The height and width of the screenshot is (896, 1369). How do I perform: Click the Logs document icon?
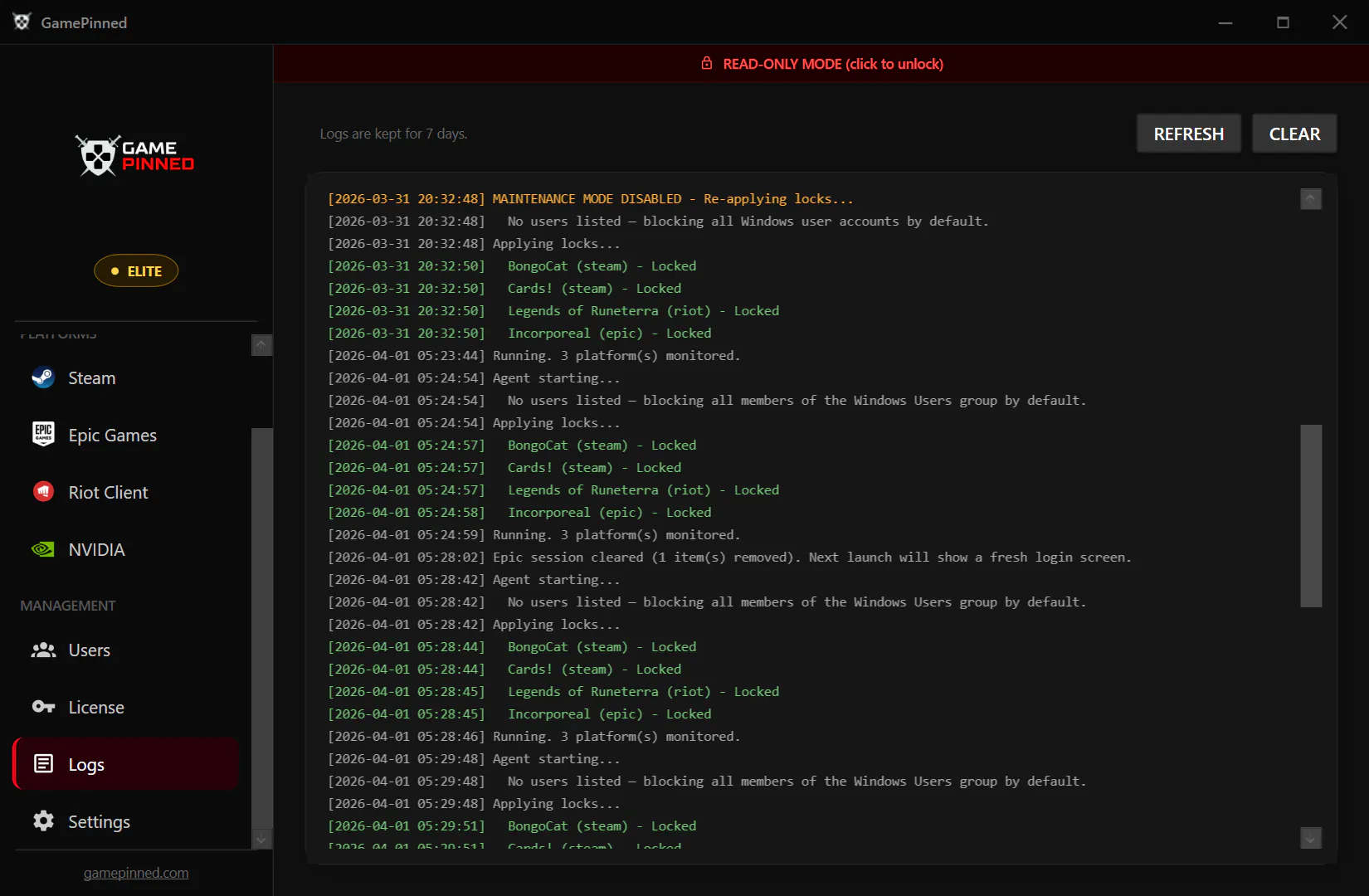coord(43,764)
